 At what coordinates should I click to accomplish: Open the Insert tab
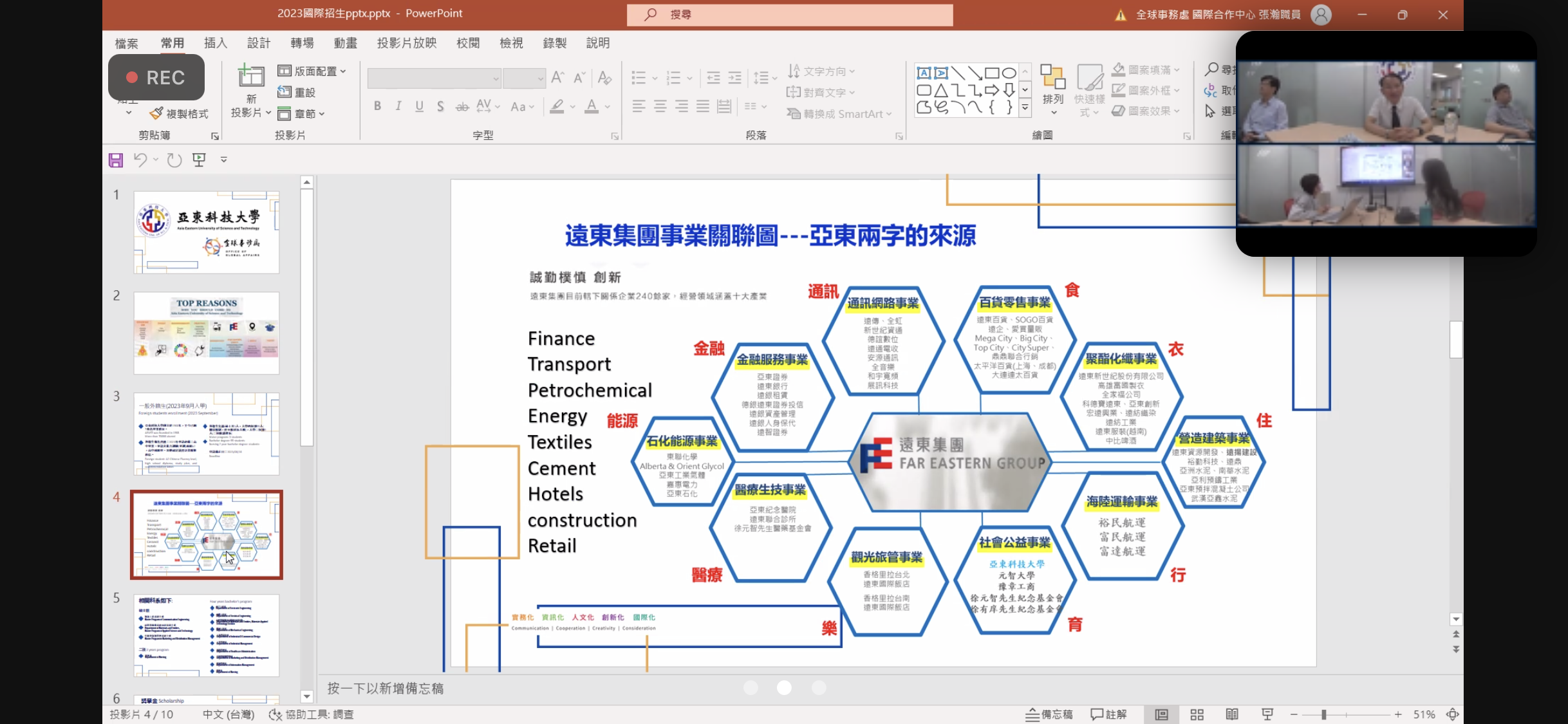[x=216, y=43]
